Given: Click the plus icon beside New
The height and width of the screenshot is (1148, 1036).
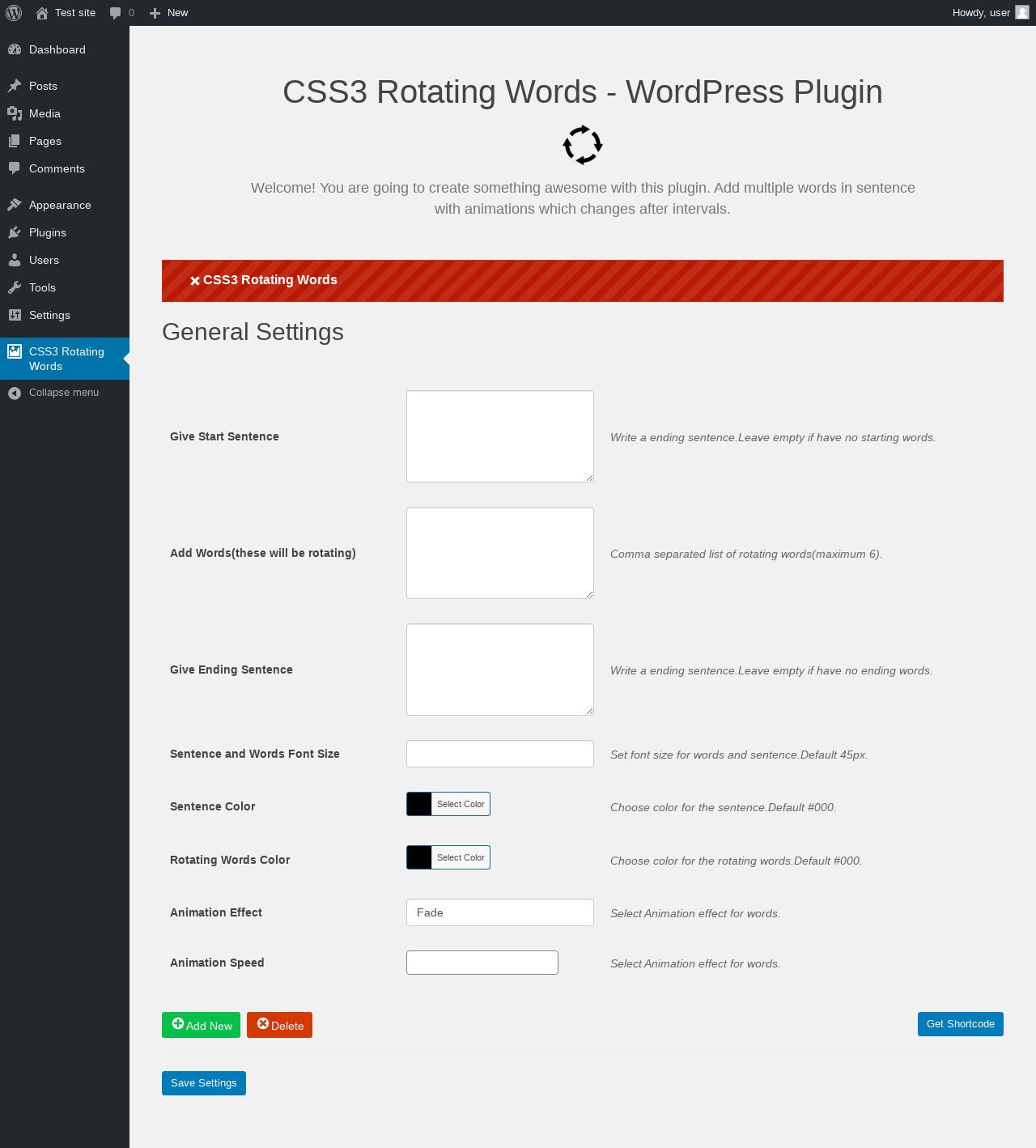Looking at the screenshot, I should tap(155, 13).
